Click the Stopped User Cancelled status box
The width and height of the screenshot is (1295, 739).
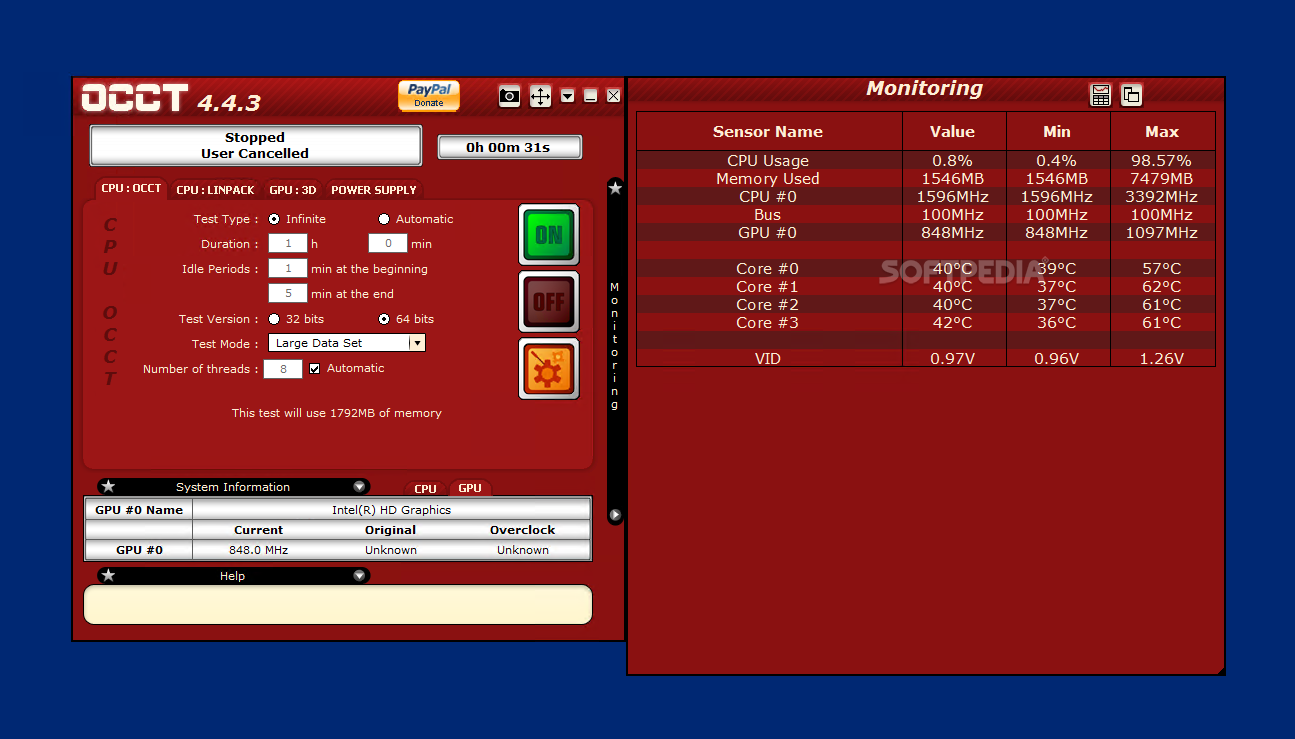click(255, 146)
